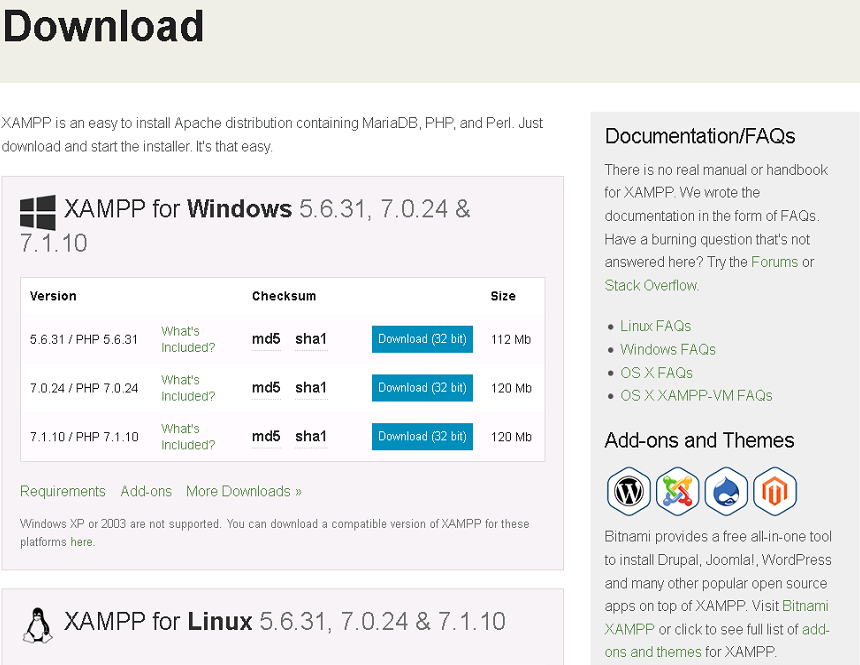The width and height of the screenshot is (860, 665).
Task: Click the WordPress add-on icon
Action: pos(629,491)
